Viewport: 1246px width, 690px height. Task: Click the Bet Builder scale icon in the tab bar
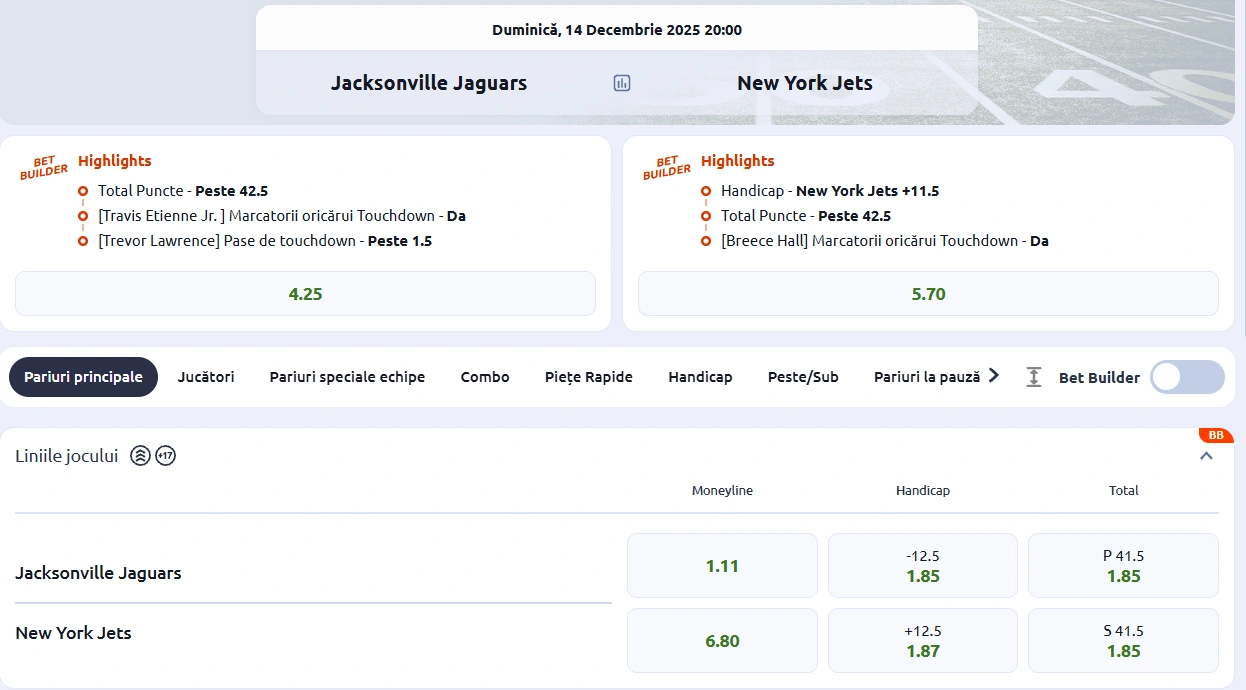(1032, 377)
